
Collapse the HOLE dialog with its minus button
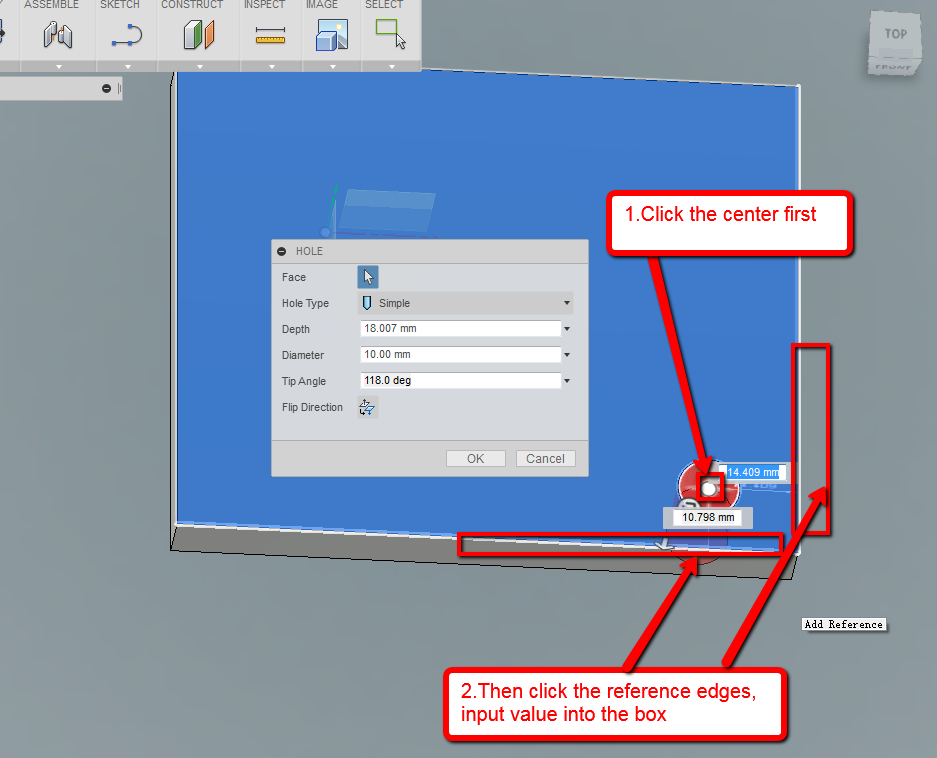[282, 251]
